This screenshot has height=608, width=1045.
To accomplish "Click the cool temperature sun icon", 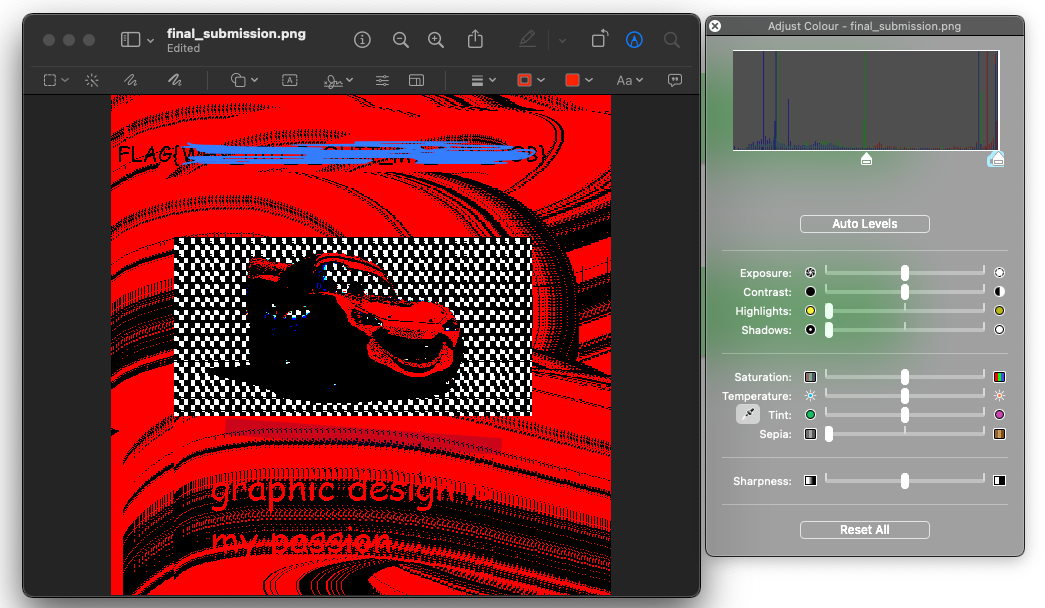I will [810, 396].
